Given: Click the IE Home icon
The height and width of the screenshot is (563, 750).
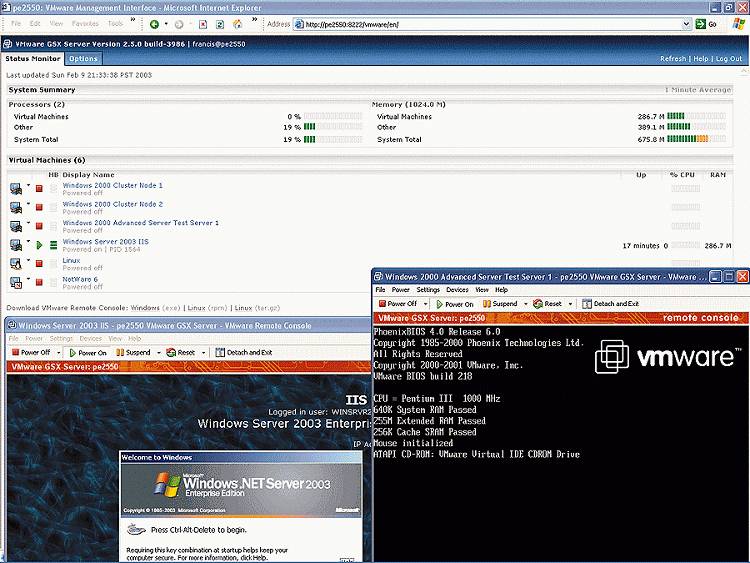Looking at the screenshot, I should 237,24.
